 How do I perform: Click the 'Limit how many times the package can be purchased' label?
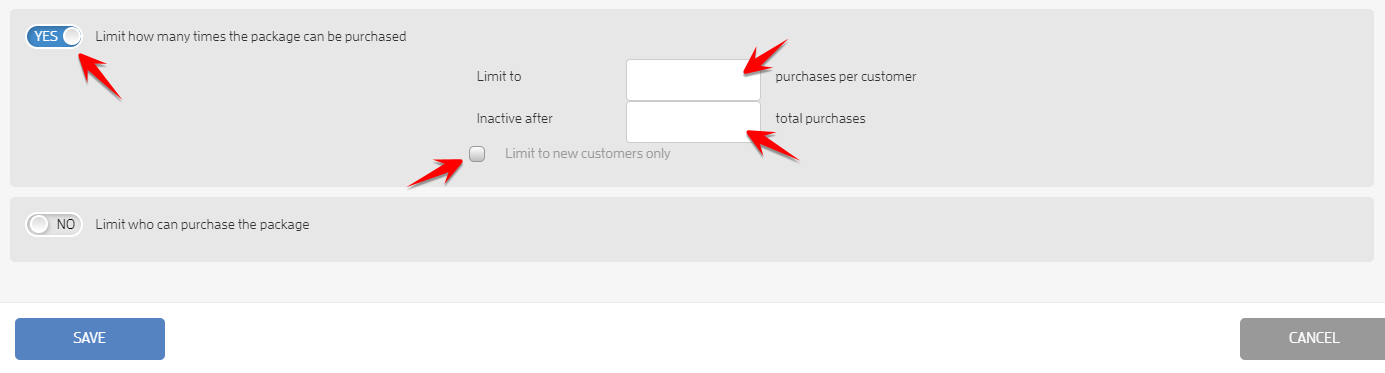[251, 36]
